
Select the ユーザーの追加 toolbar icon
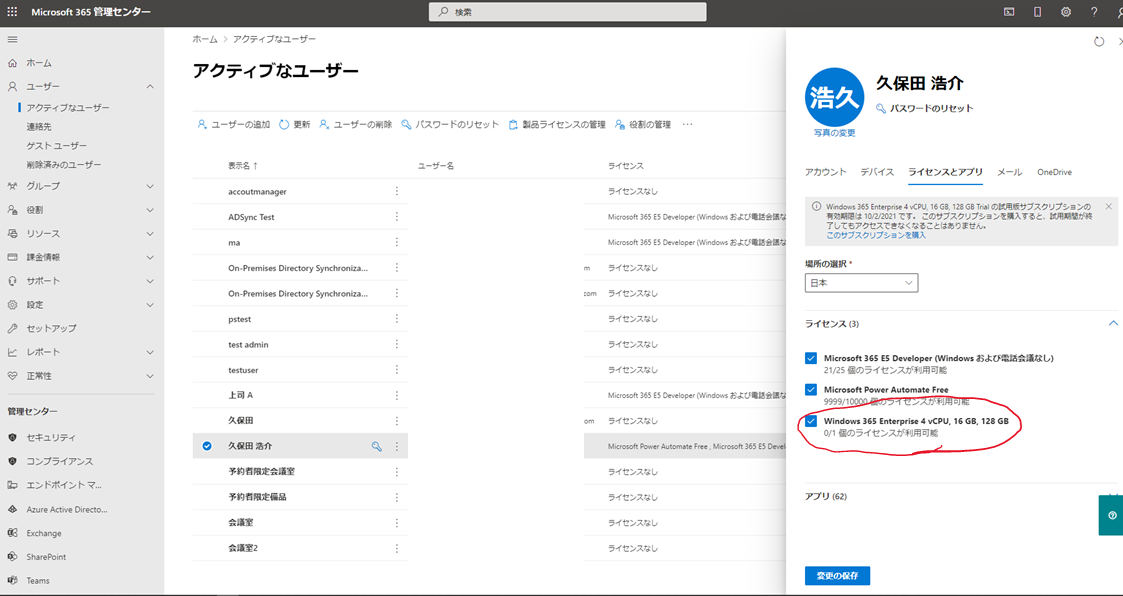tap(200, 124)
